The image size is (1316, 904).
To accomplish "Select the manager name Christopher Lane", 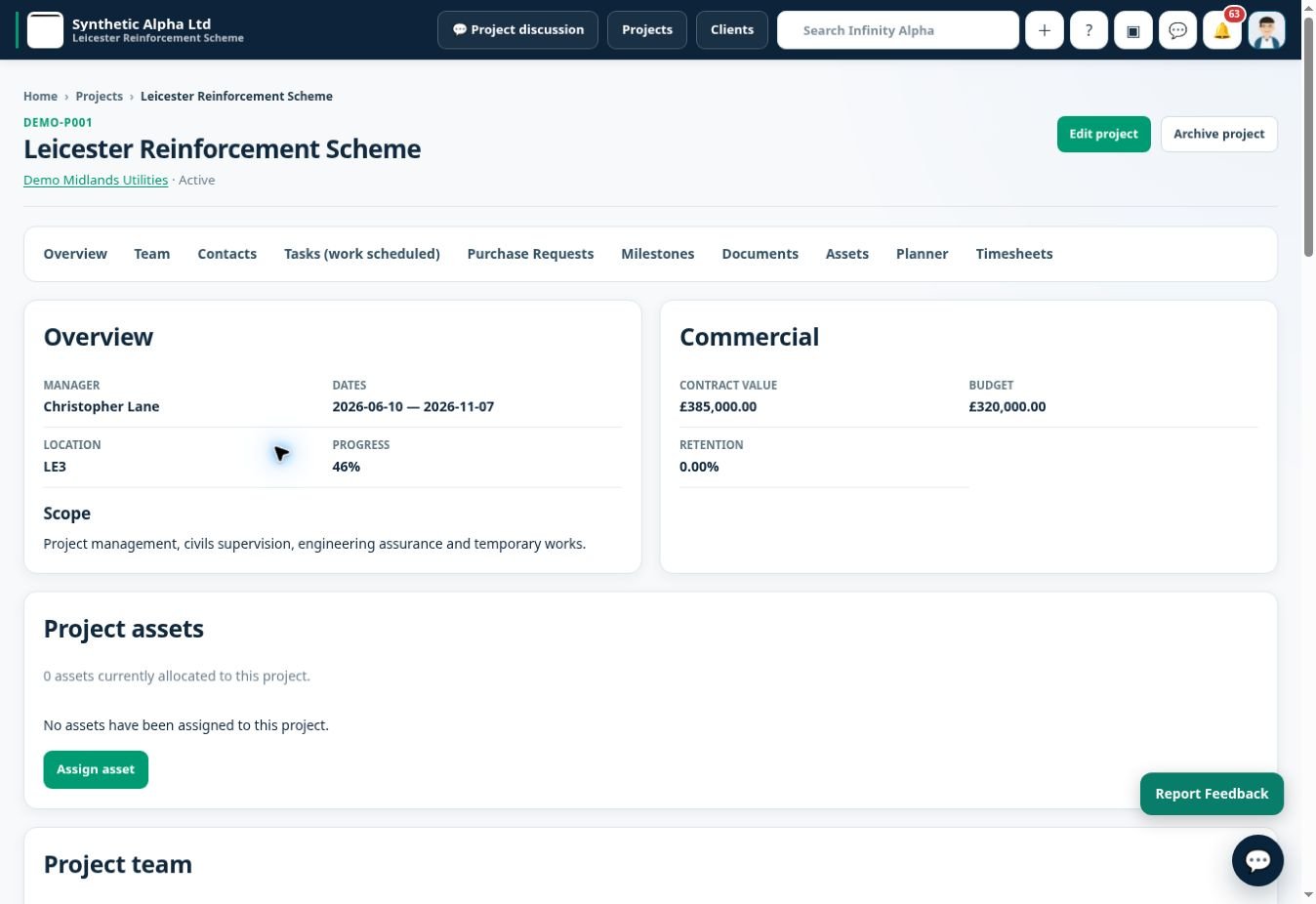I will (102, 407).
